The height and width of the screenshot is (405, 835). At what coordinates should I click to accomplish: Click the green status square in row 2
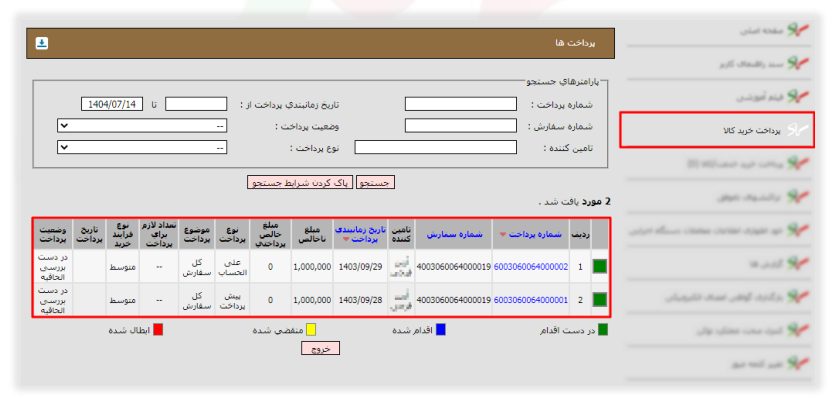[x=600, y=300]
